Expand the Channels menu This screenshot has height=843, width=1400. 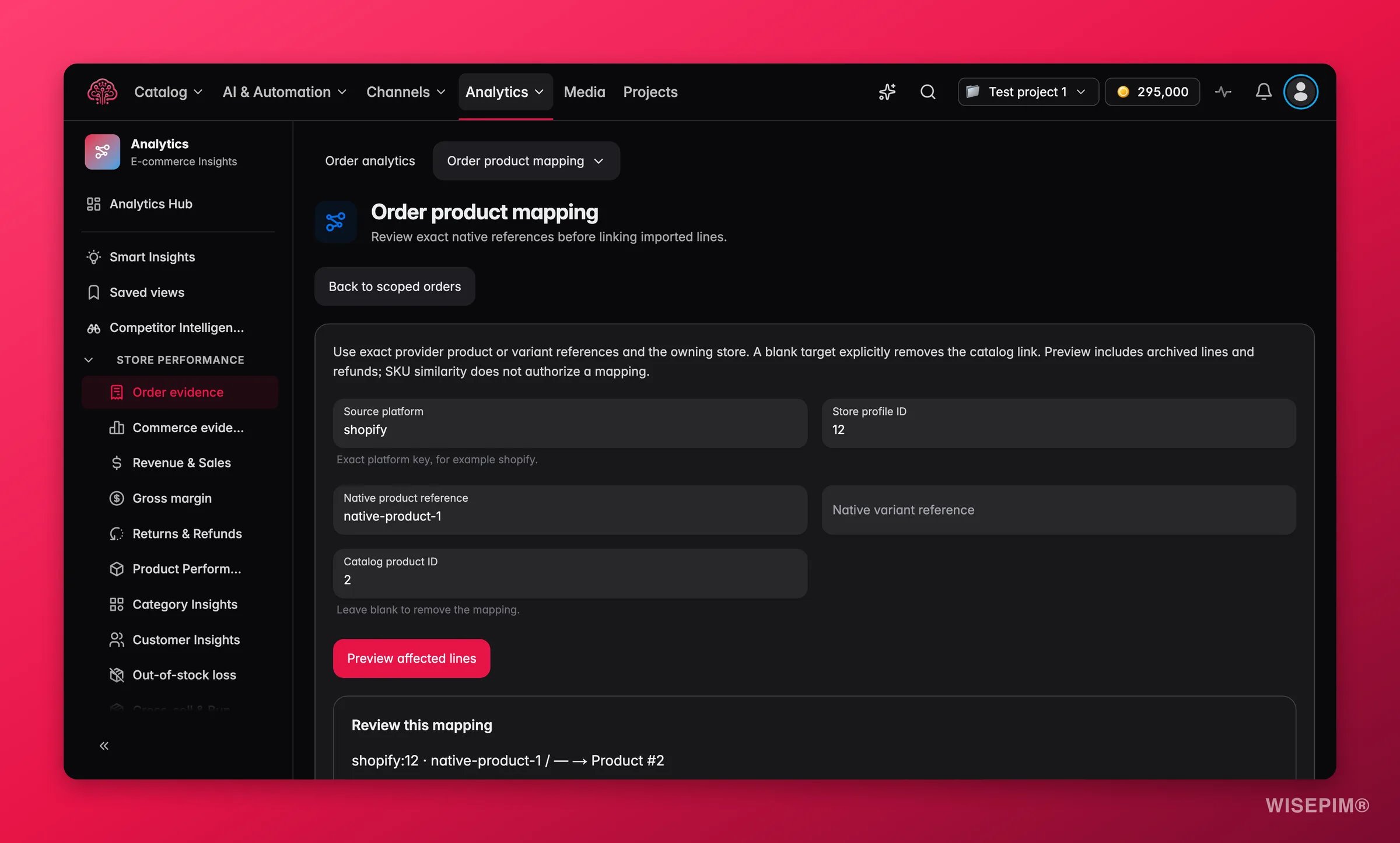pyautogui.click(x=405, y=92)
